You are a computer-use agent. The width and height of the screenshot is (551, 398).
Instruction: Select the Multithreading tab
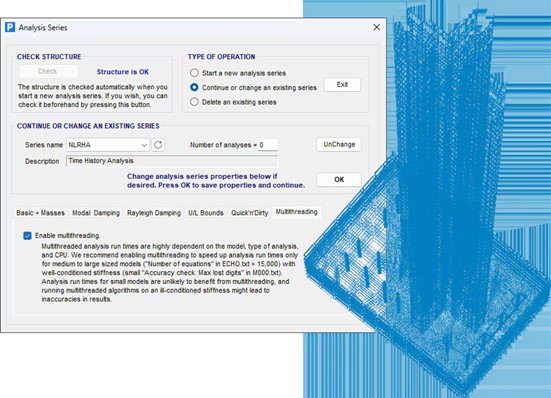click(x=296, y=212)
